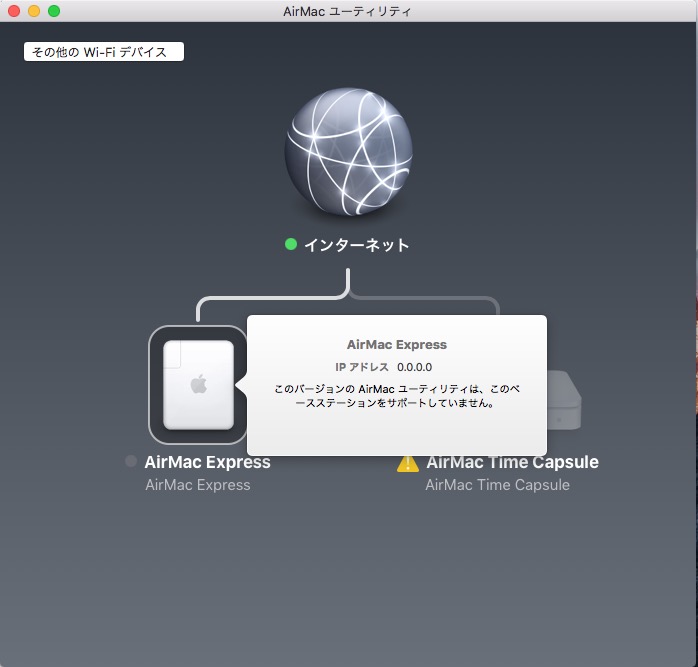Click the AirMac Time Capsule device icon
The height and width of the screenshot is (667, 698).
[564, 400]
